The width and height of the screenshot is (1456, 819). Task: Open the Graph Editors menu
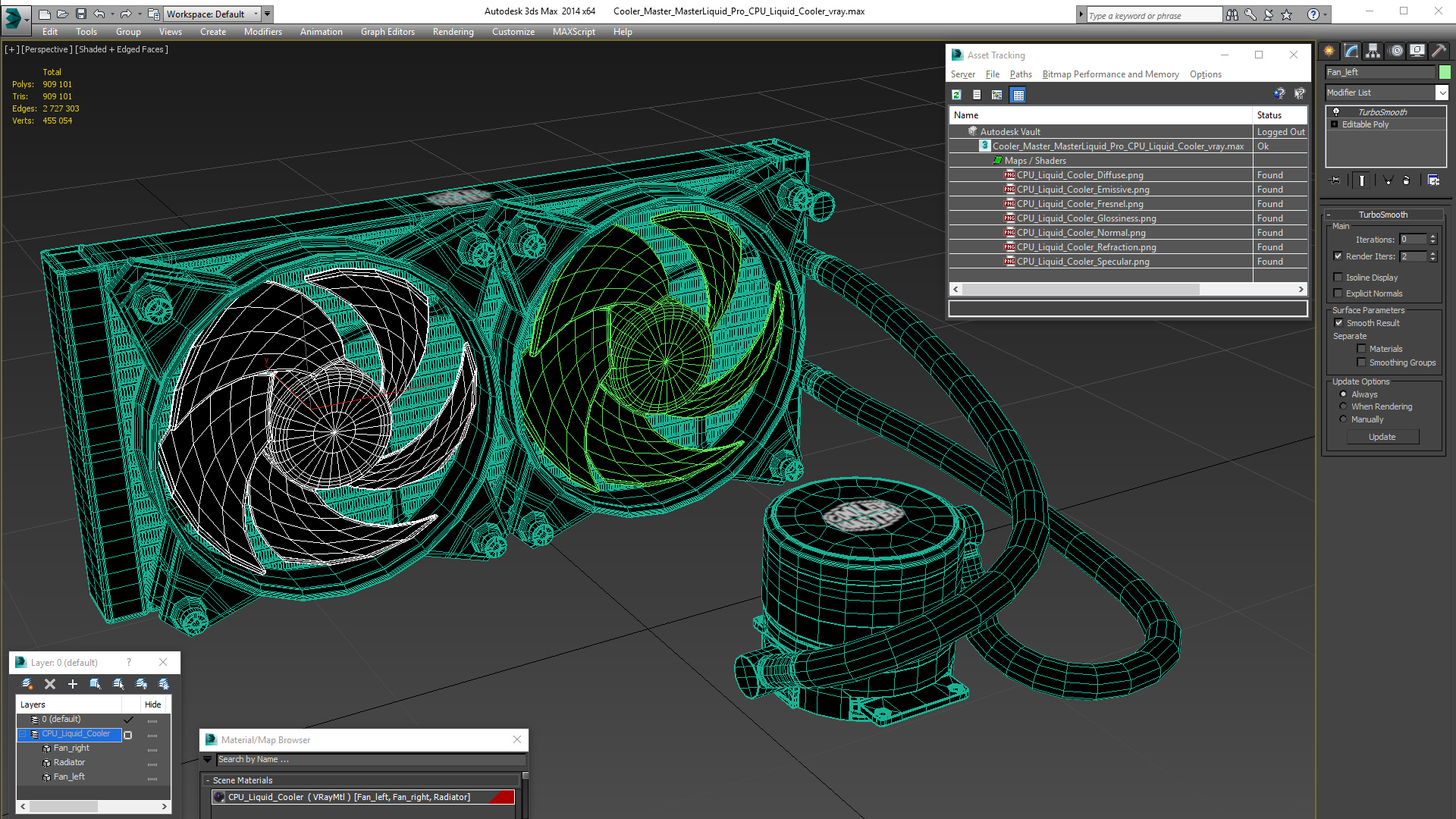tap(388, 32)
